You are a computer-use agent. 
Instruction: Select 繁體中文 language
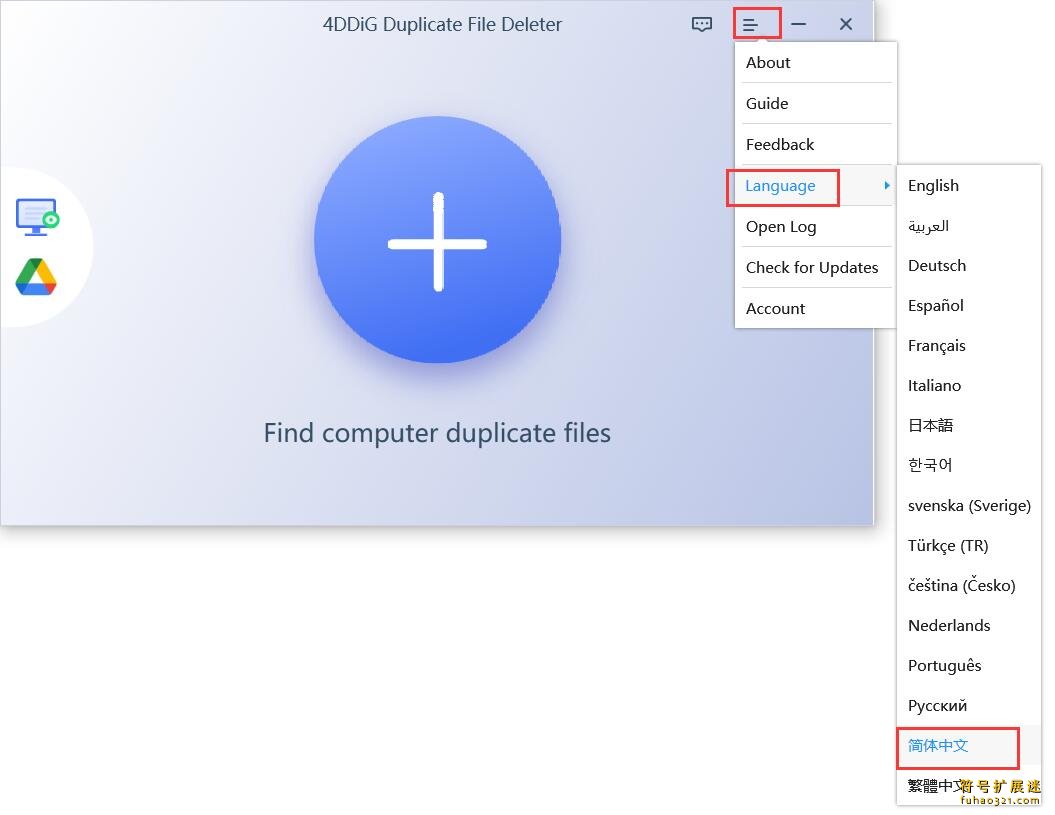pyautogui.click(x=969, y=785)
